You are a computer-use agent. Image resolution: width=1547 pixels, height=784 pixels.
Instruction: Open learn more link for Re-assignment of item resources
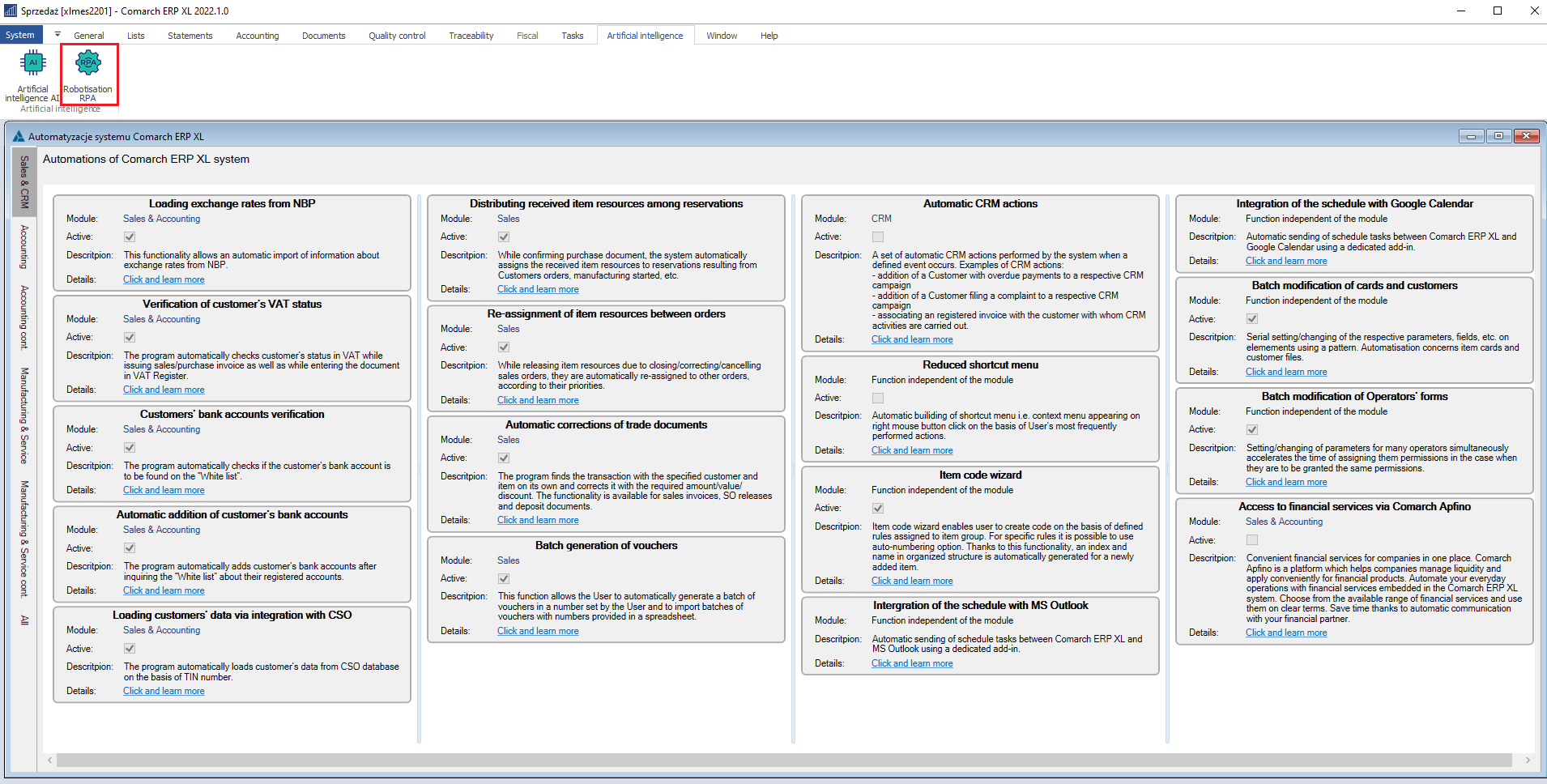click(x=538, y=400)
